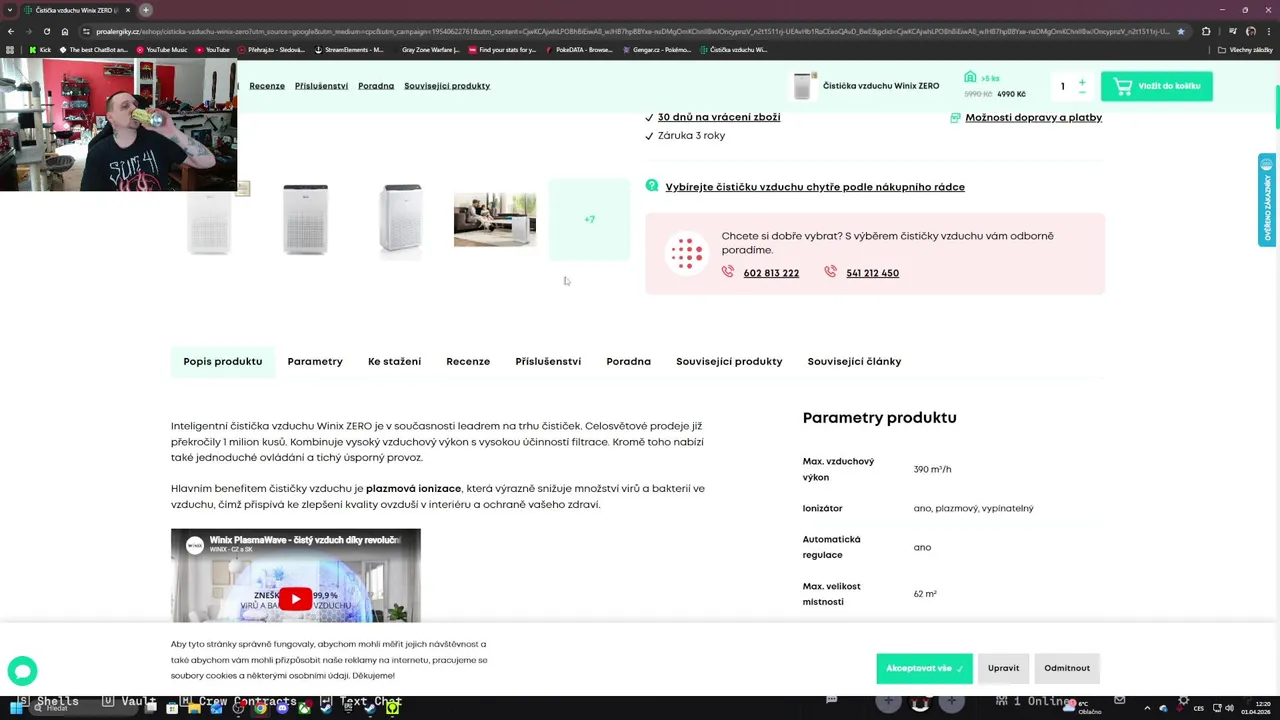
Task: Jump to Recenze in the sticky header
Action: (267, 86)
